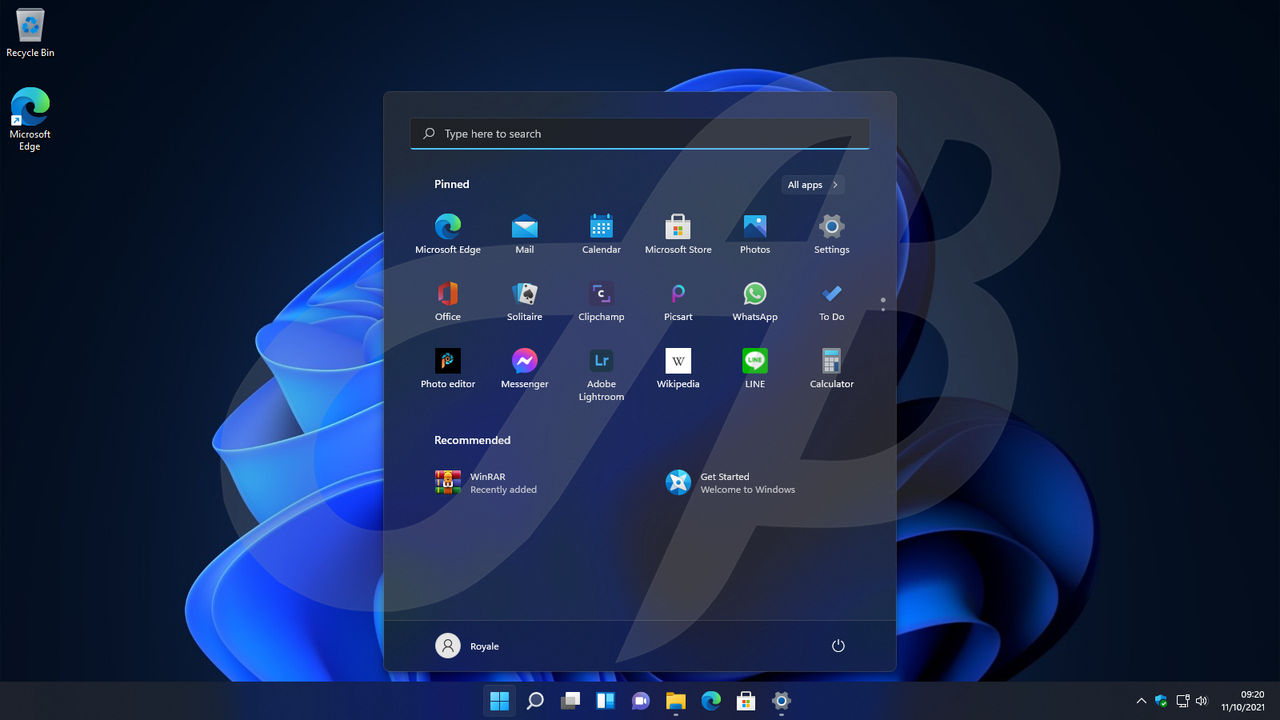Image resolution: width=1280 pixels, height=720 pixels.
Task: Open network status tray icon
Action: pyautogui.click(x=1182, y=701)
